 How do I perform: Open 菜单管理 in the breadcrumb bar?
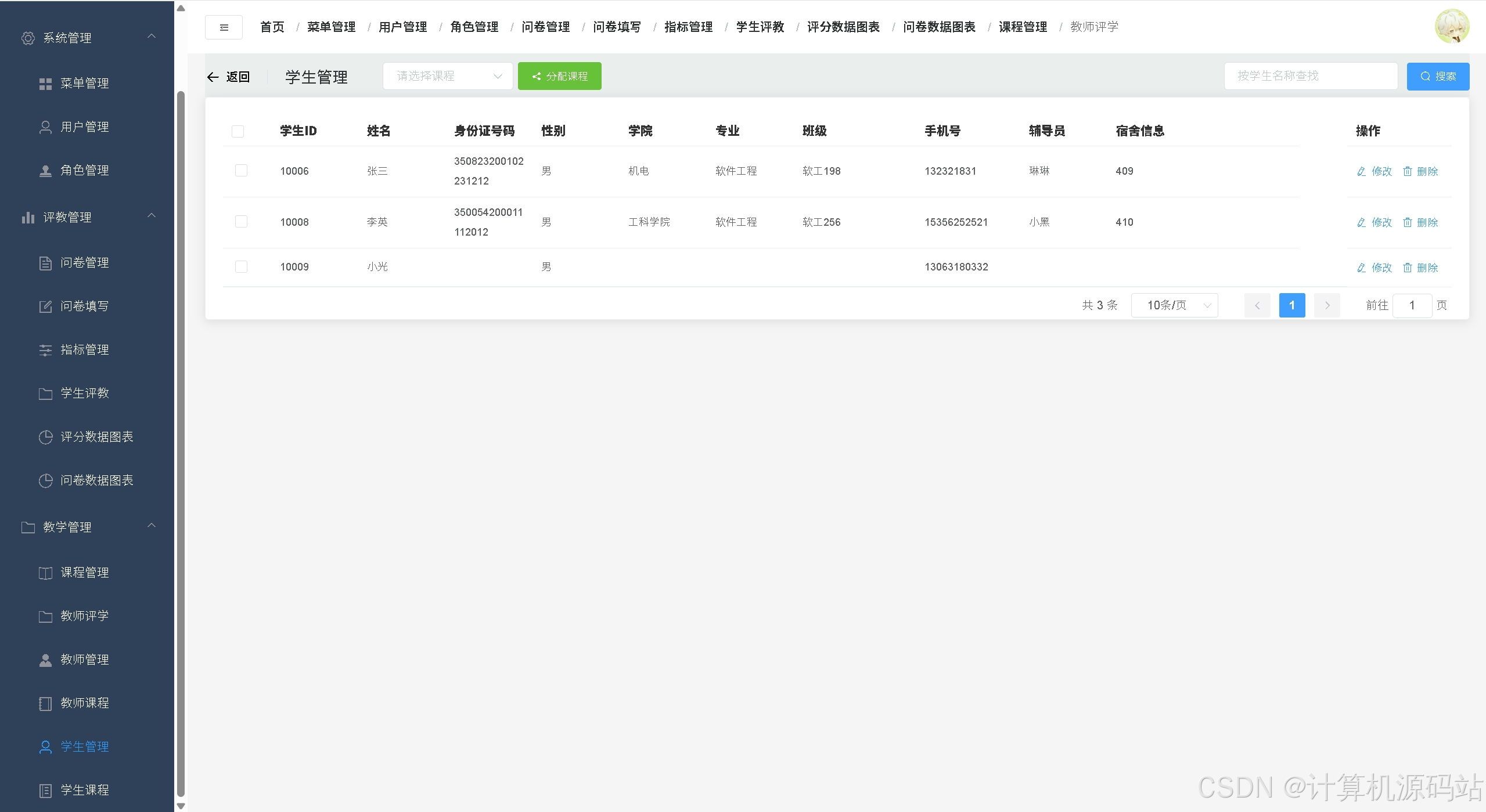pyautogui.click(x=332, y=27)
